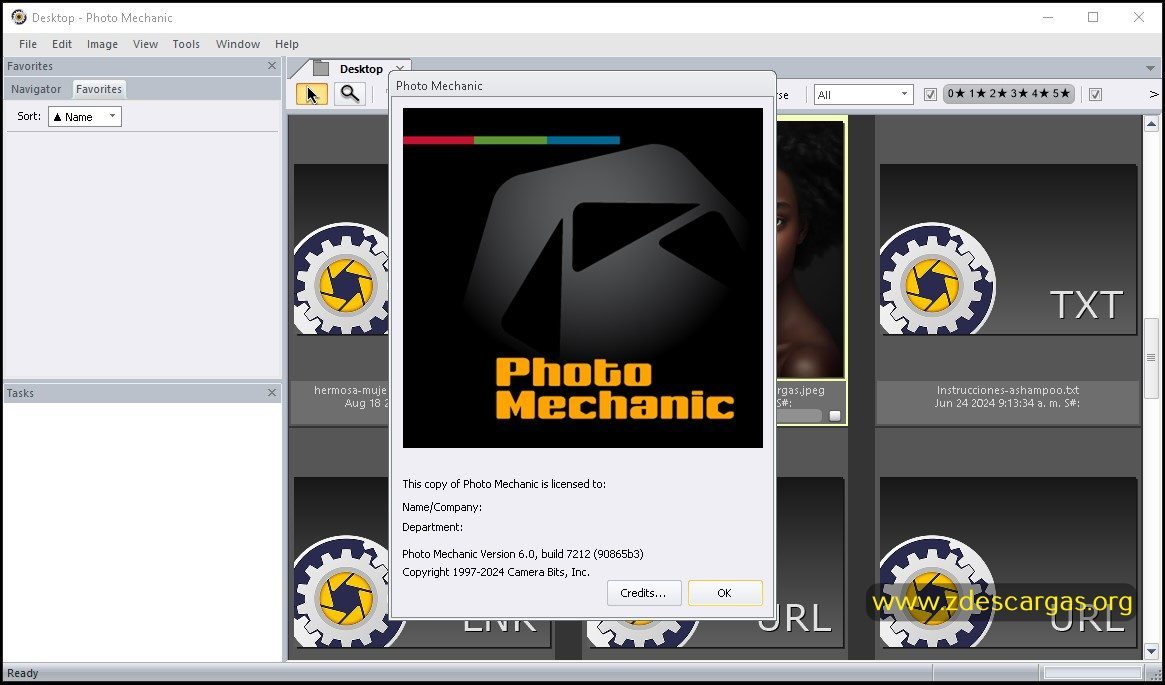Click the Tasks panel header
The width and height of the screenshot is (1165, 685).
click(x=142, y=393)
